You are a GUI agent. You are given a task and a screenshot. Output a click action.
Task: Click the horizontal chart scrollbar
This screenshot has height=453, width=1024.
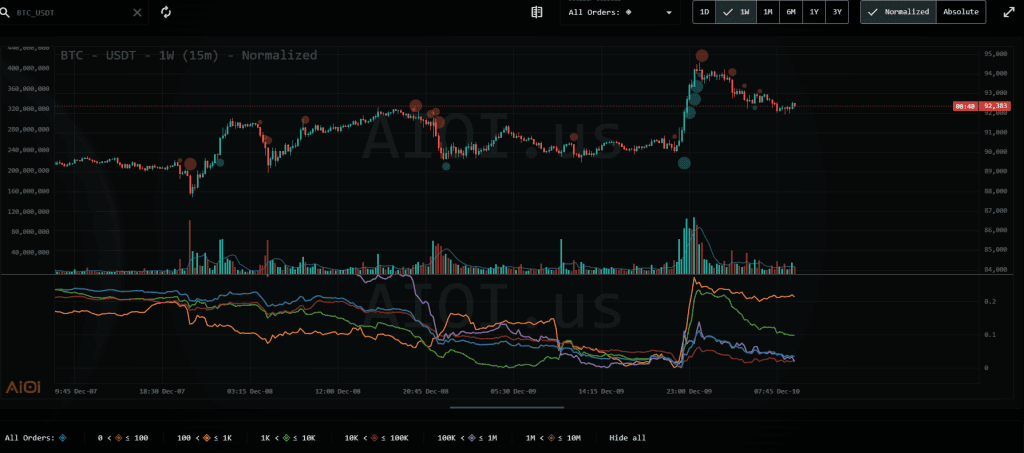point(505,407)
